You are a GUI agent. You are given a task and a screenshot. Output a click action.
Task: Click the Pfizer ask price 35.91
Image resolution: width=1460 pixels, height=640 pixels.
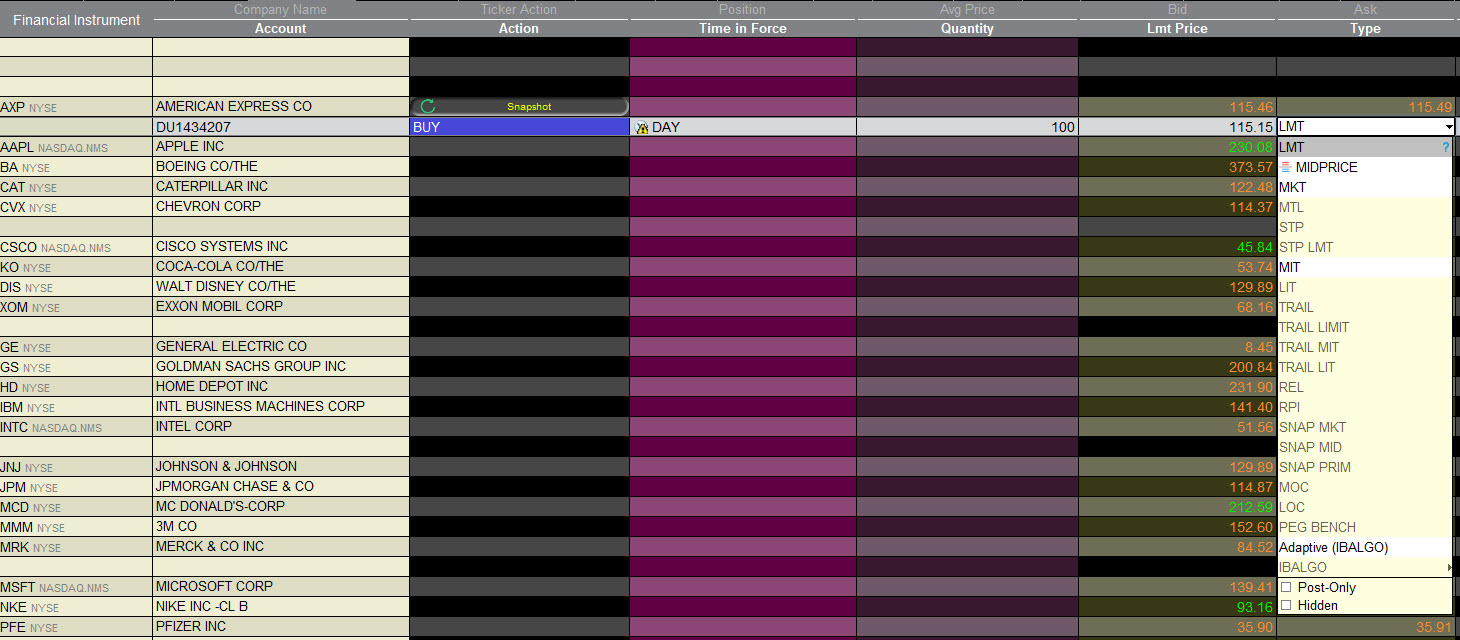[1435, 627]
